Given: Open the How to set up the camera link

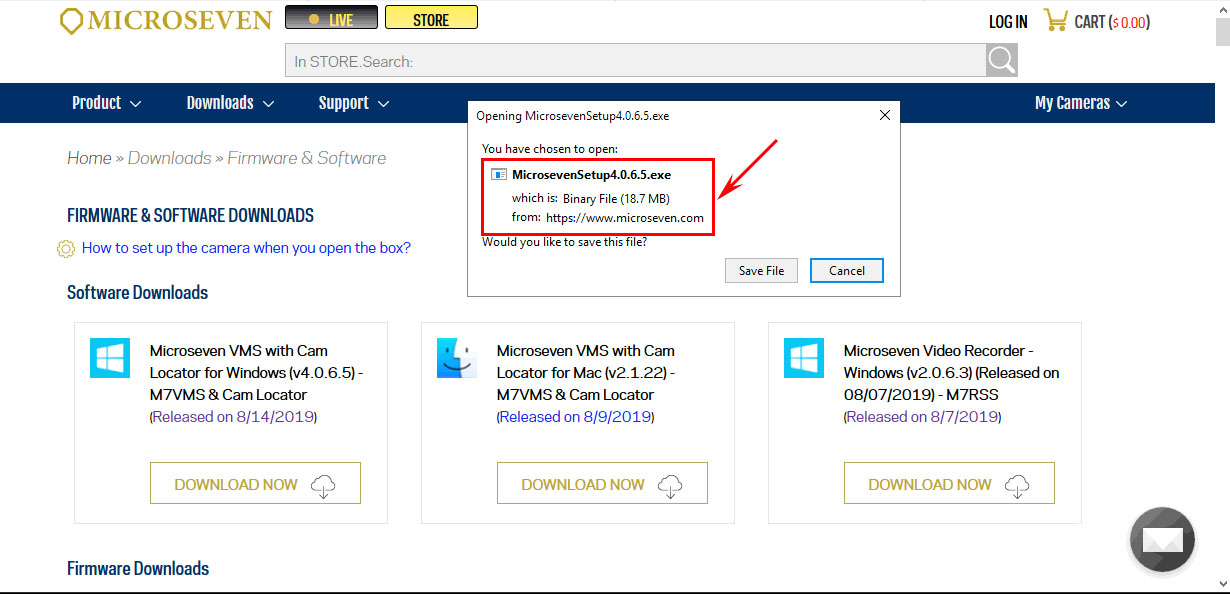Looking at the screenshot, I should [x=246, y=248].
